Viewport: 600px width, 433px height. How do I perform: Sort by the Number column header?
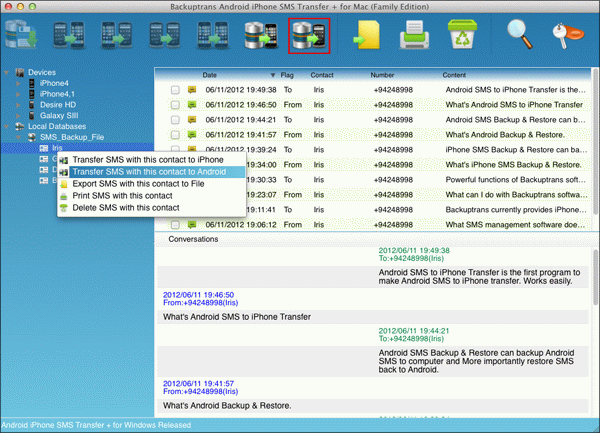(382, 75)
